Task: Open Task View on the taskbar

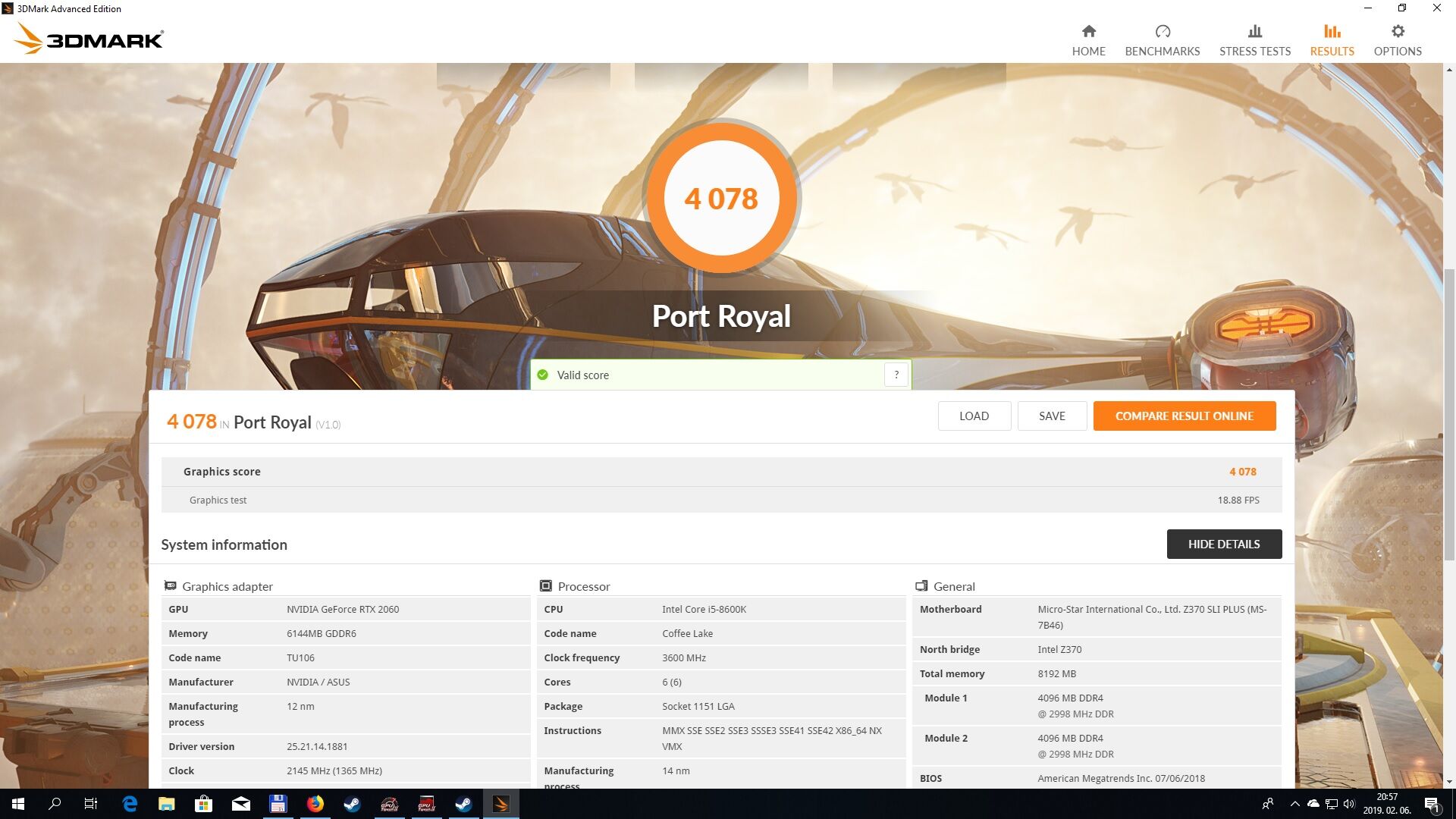Action: pyautogui.click(x=91, y=804)
